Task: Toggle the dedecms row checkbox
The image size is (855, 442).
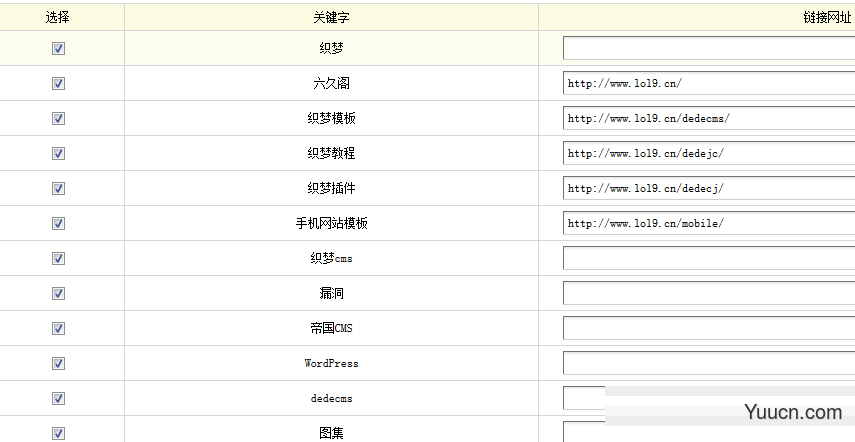Action: (x=58, y=398)
